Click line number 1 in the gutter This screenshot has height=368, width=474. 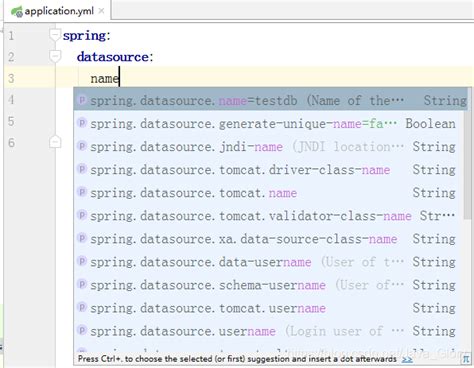[x=11, y=35]
